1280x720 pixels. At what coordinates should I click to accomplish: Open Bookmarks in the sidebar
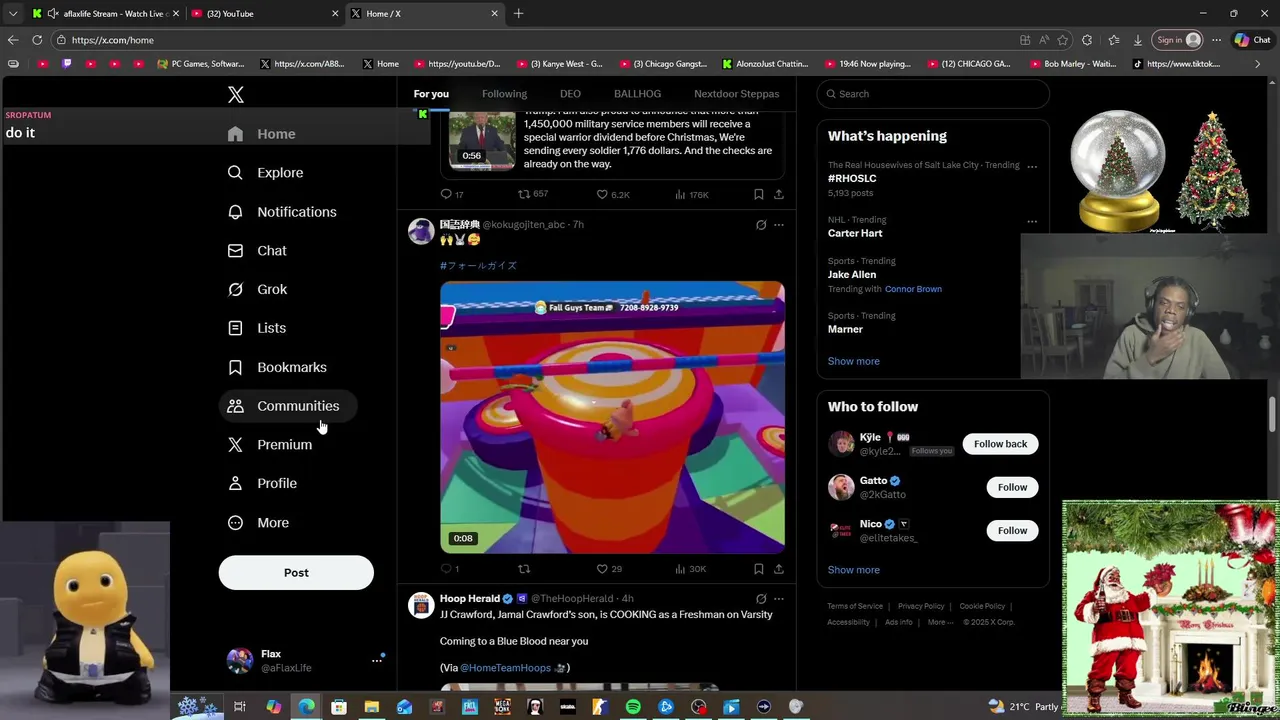(277, 367)
